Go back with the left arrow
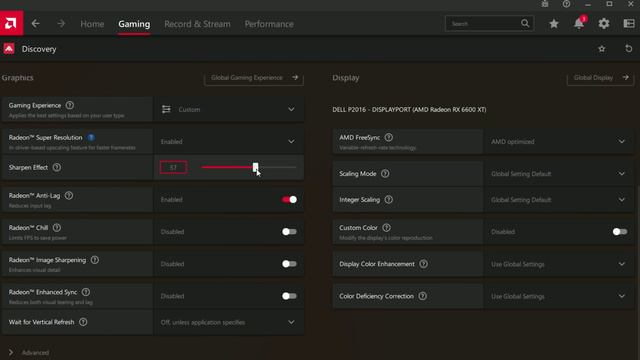 click(x=36, y=24)
